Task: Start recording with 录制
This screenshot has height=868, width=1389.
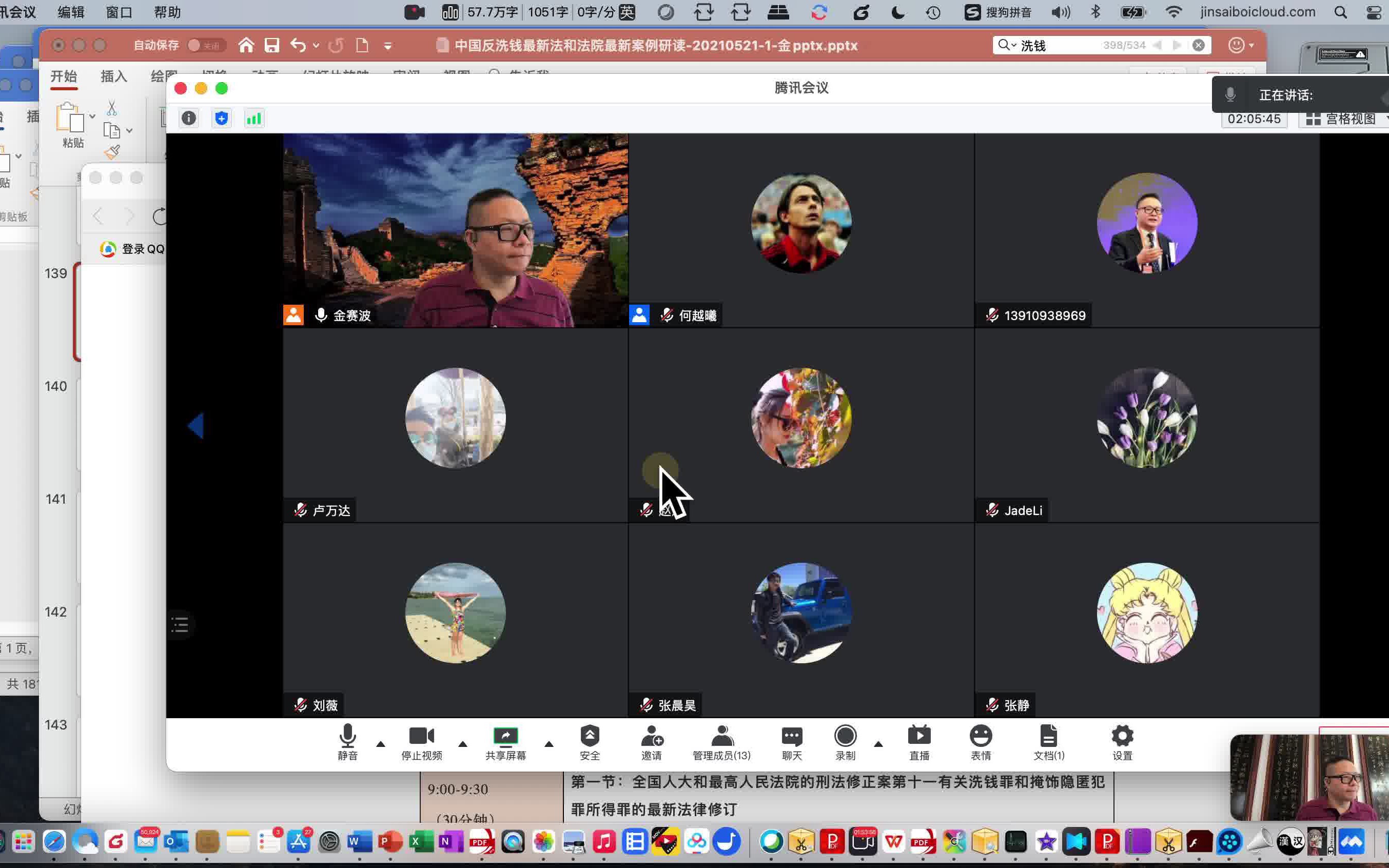Action: (x=845, y=742)
